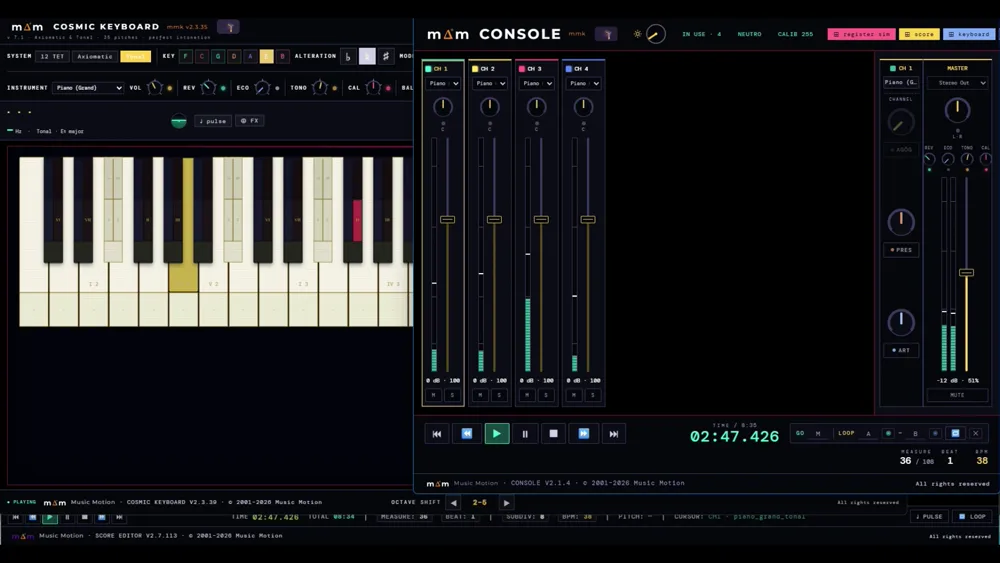Click the ECO knob in Cosmic Keyboard
Screen dimensions: 1000x563
coord(262,87)
